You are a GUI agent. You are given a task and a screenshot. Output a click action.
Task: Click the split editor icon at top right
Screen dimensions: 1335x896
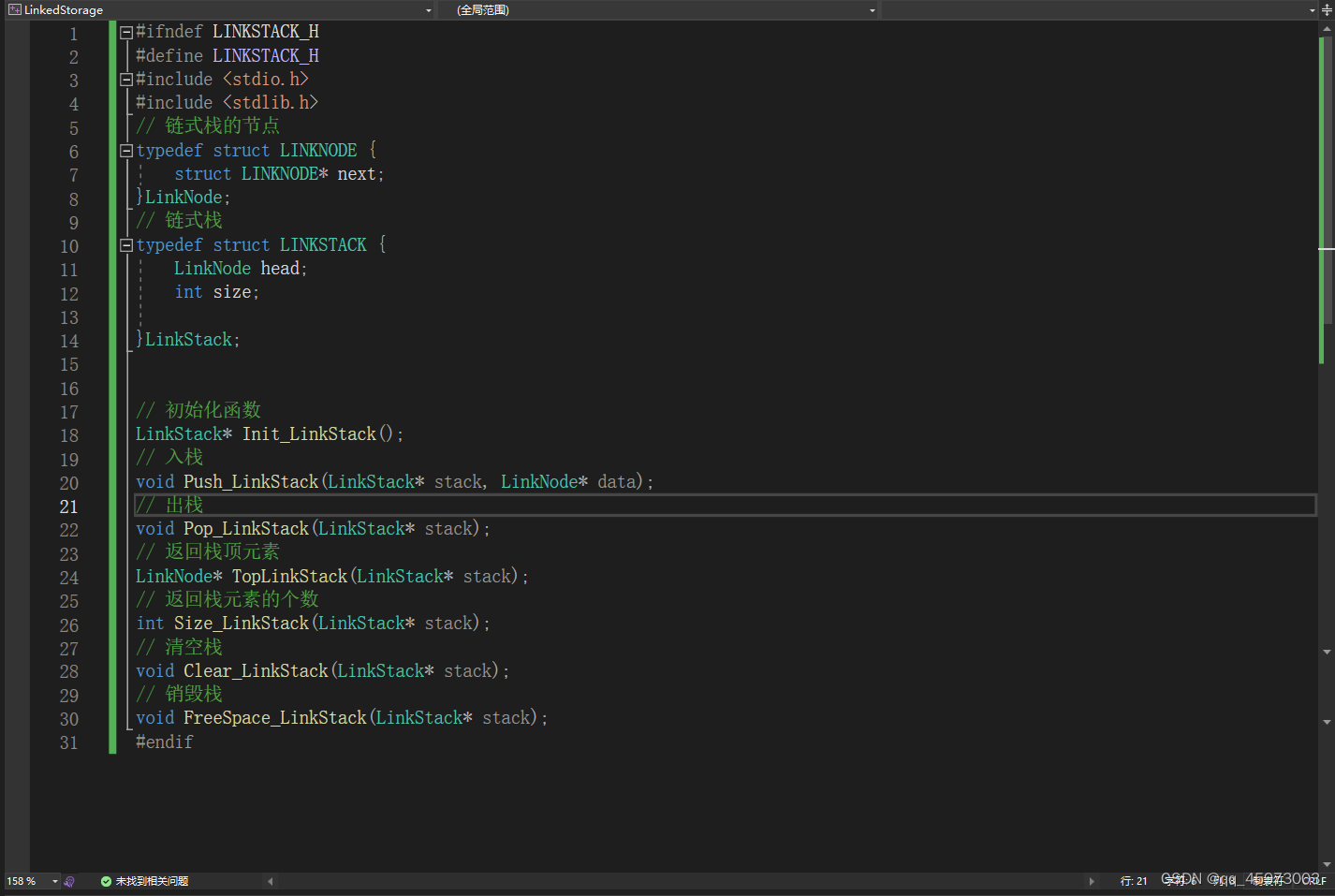point(1327,10)
